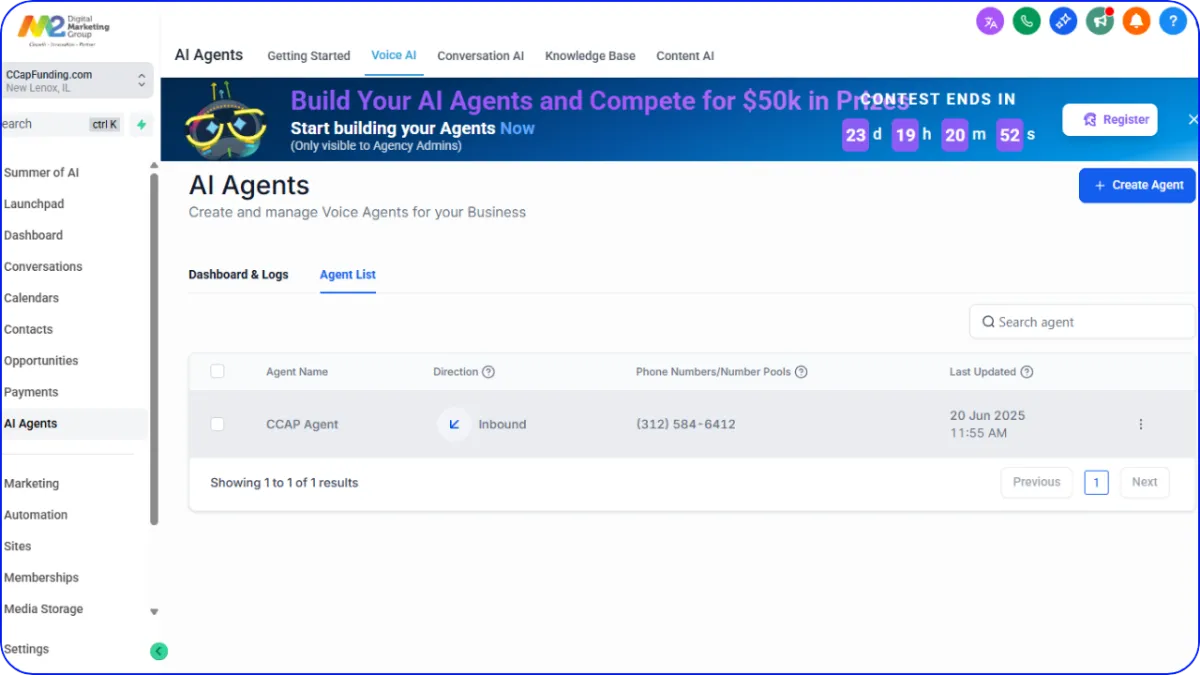The width and height of the screenshot is (1200, 675).
Task: Collapse the sidebar with green arrow button
Action: coord(158,651)
